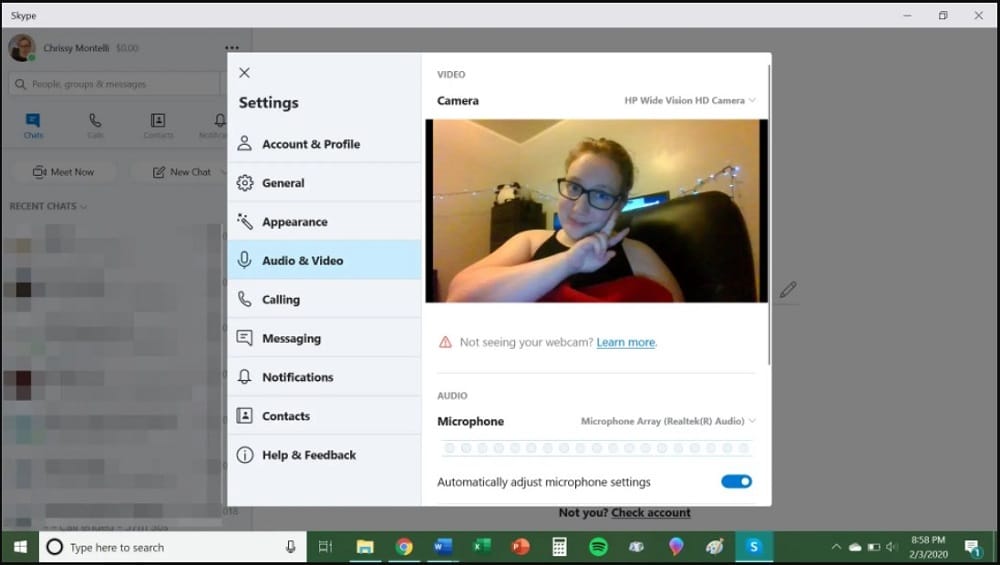Viewport: 1000px width, 565px height.
Task: Open Excel from the taskbar
Action: coord(482,547)
